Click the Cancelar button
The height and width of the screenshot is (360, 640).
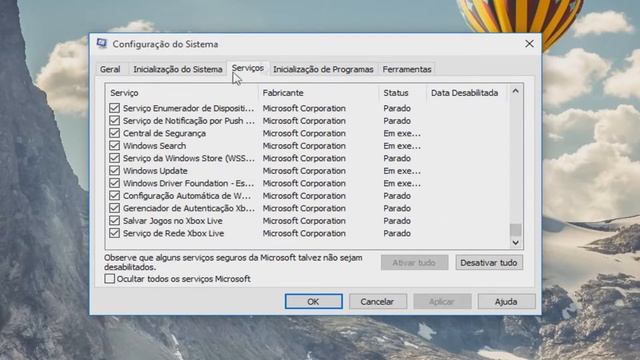tap(378, 302)
